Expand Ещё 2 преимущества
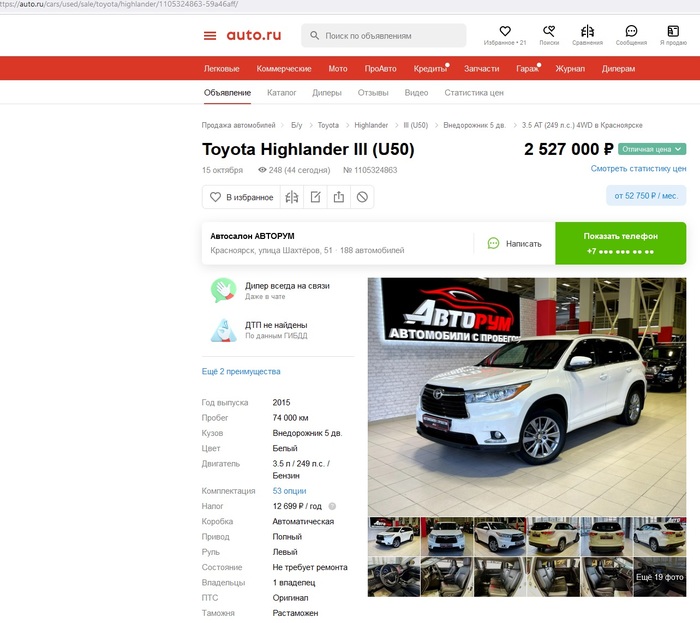Image resolution: width=700 pixels, height=623 pixels. [x=241, y=371]
